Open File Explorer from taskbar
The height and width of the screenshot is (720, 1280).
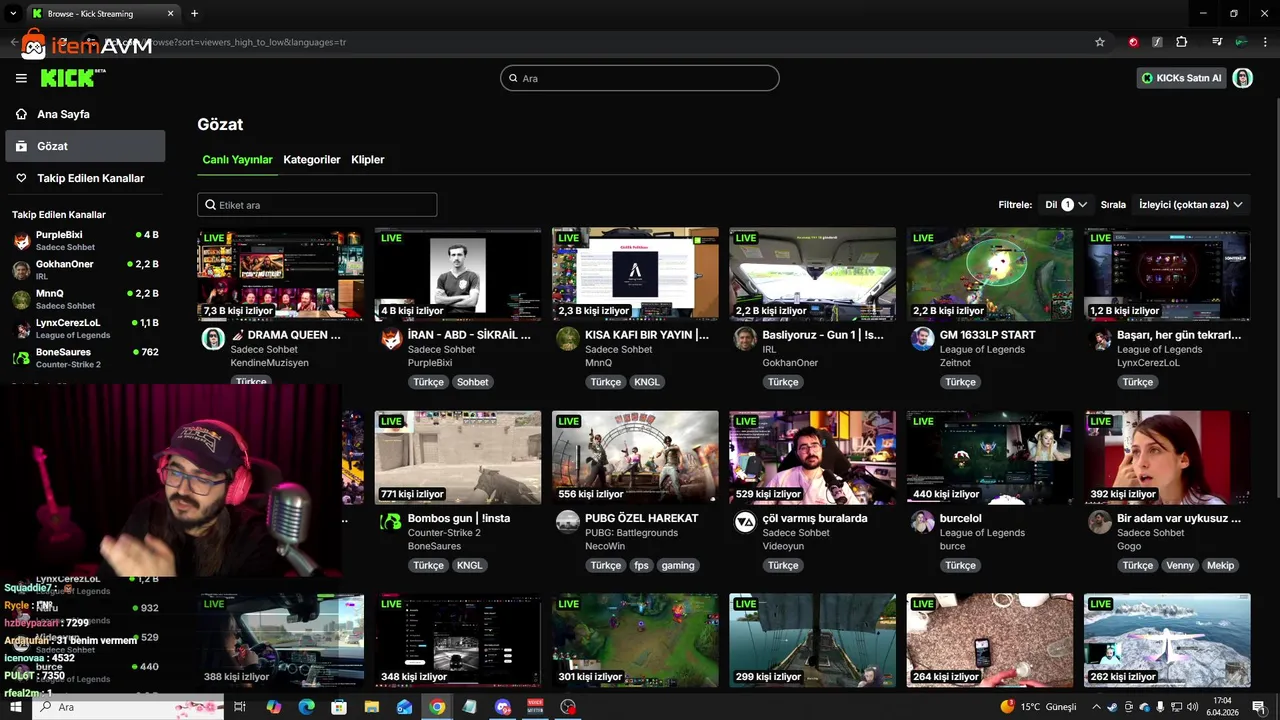tap(372, 707)
